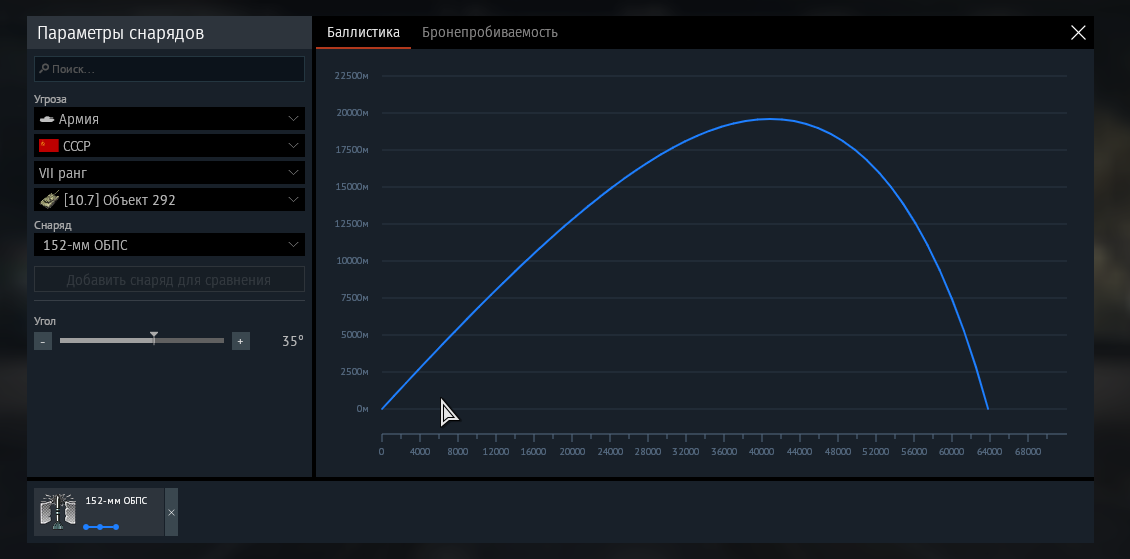Click the tank icon beside Армия
The image size is (1130, 559).
tap(47, 119)
